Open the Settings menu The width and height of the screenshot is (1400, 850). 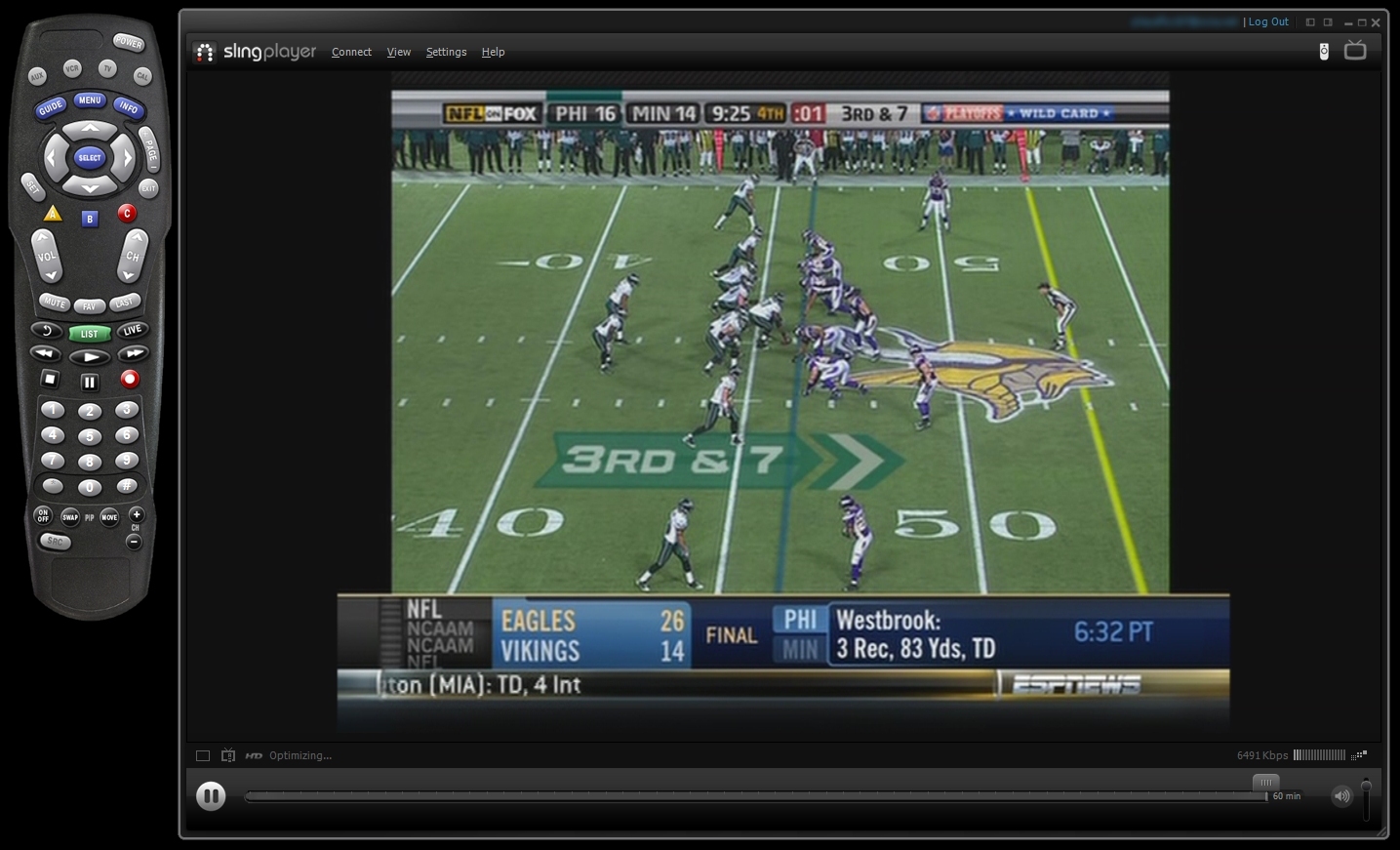point(447,53)
